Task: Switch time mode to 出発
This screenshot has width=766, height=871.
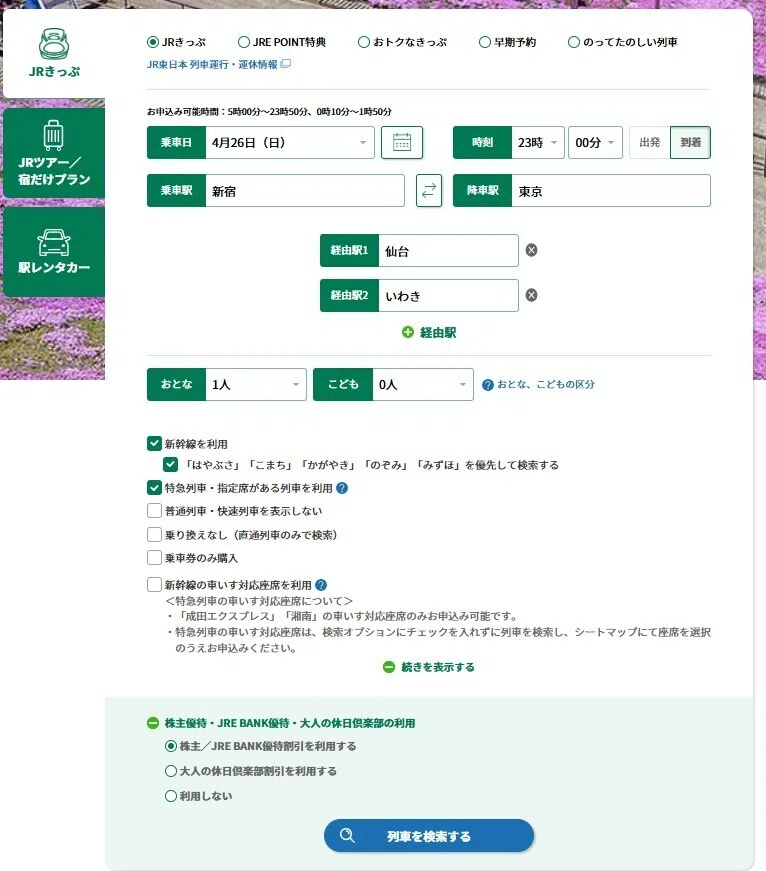Action: 649,143
